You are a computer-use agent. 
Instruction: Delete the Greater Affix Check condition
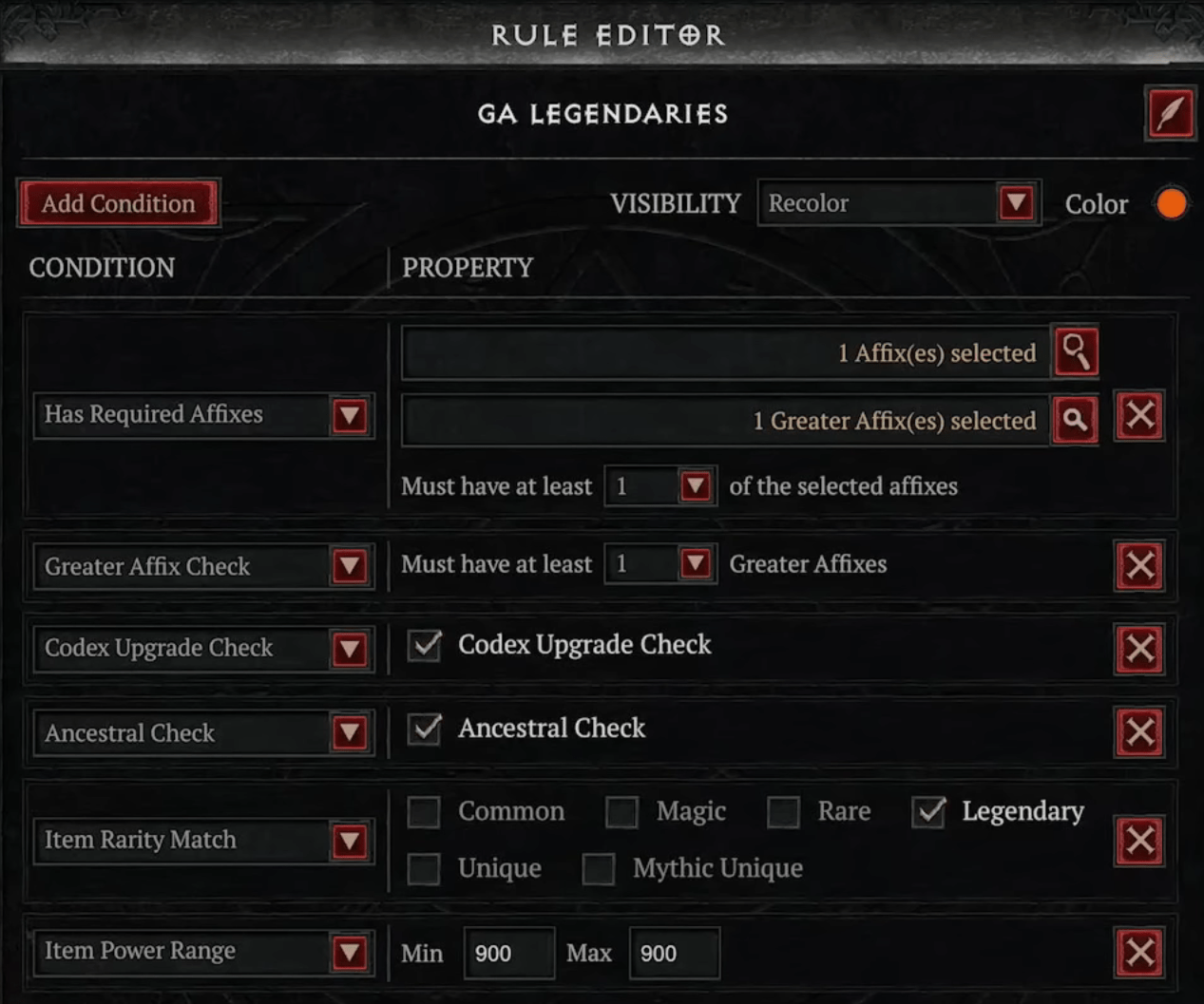(x=1139, y=566)
